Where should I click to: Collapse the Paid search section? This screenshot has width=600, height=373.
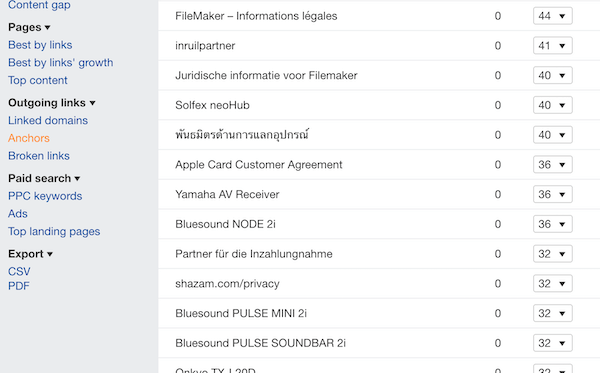click(x=77, y=179)
